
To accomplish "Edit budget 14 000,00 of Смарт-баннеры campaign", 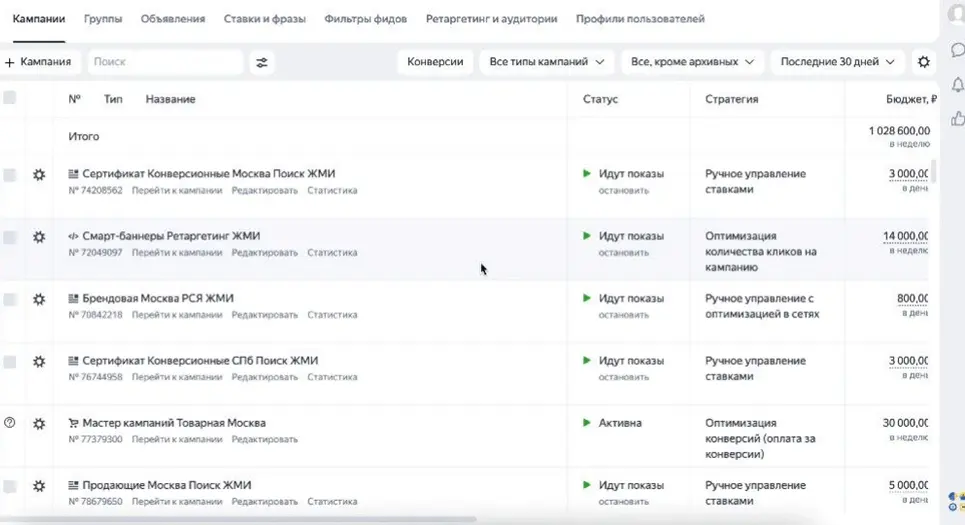I will 905,236.
